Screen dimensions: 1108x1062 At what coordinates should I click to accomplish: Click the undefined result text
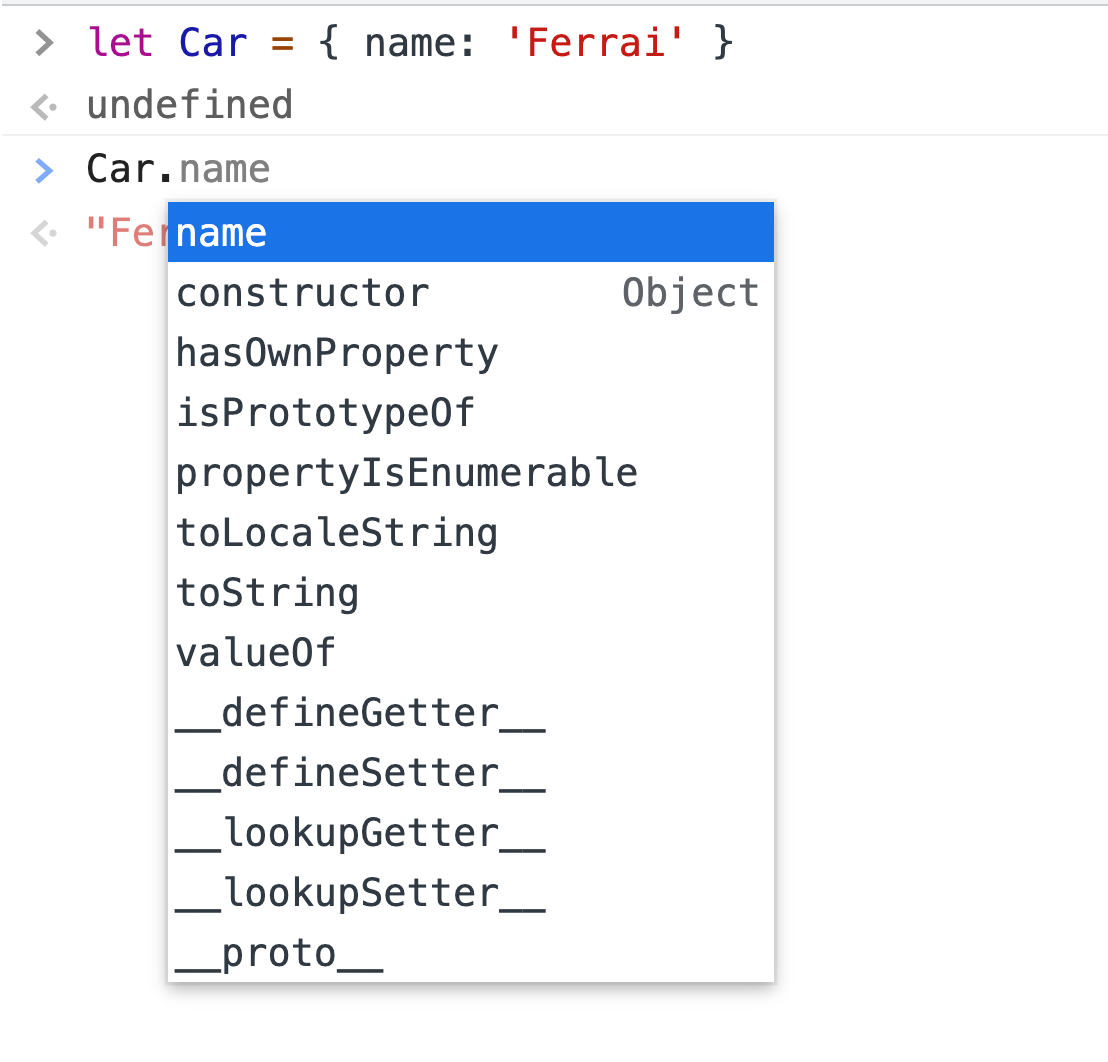pyautogui.click(x=189, y=104)
